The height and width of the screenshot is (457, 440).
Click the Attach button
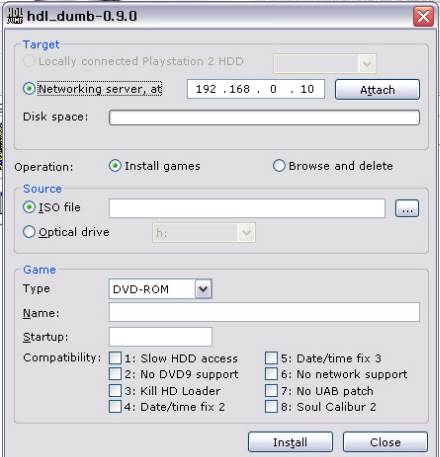[x=377, y=89]
